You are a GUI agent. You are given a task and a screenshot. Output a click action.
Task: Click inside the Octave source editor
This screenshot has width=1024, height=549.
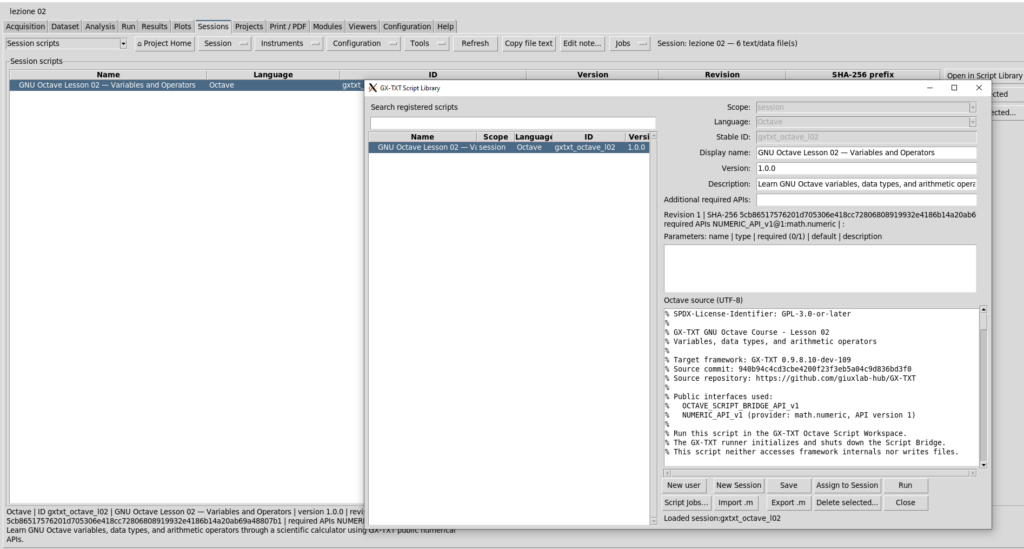tap(821, 386)
